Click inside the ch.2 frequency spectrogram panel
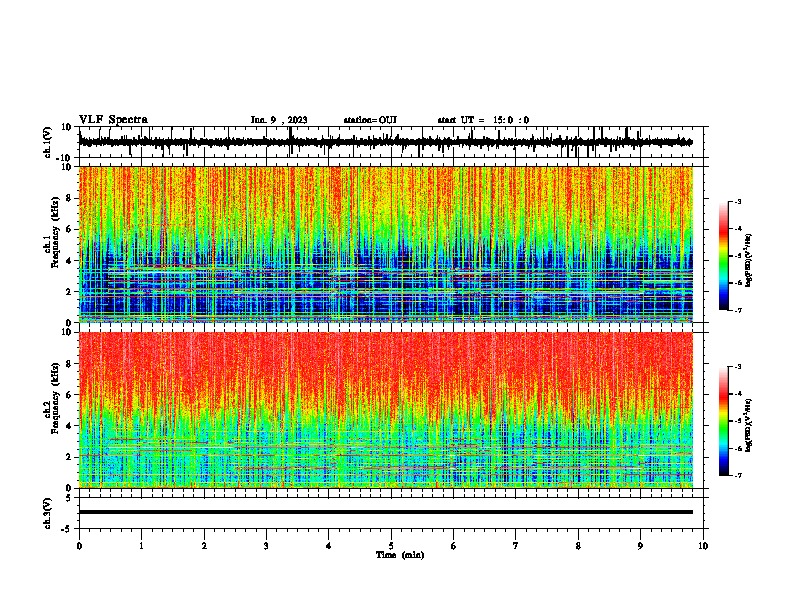792x612 pixels. click(x=385, y=410)
